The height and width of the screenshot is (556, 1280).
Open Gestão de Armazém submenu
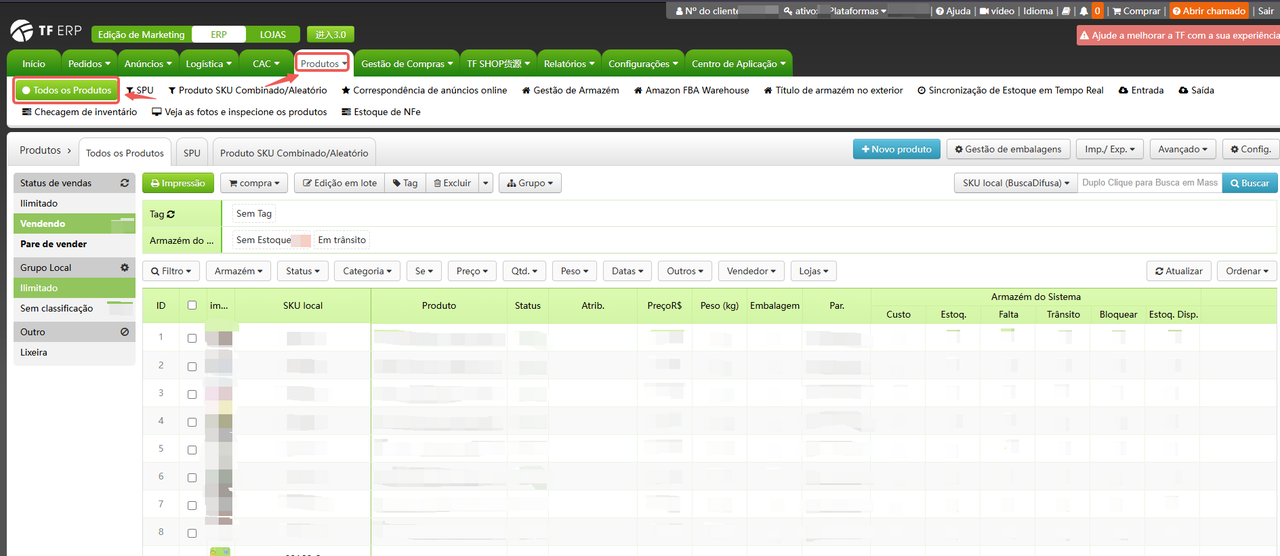(x=570, y=90)
